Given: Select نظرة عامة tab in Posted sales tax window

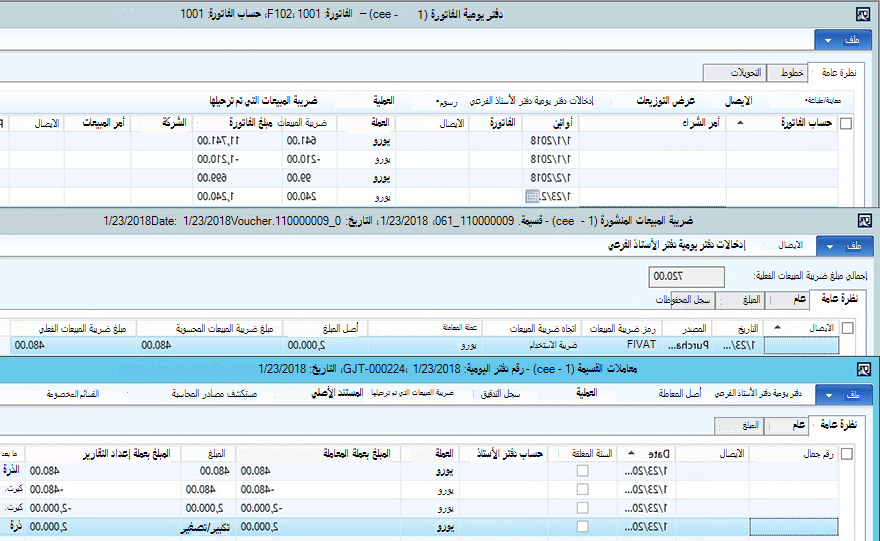Looking at the screenshot, I should point(840,299).
